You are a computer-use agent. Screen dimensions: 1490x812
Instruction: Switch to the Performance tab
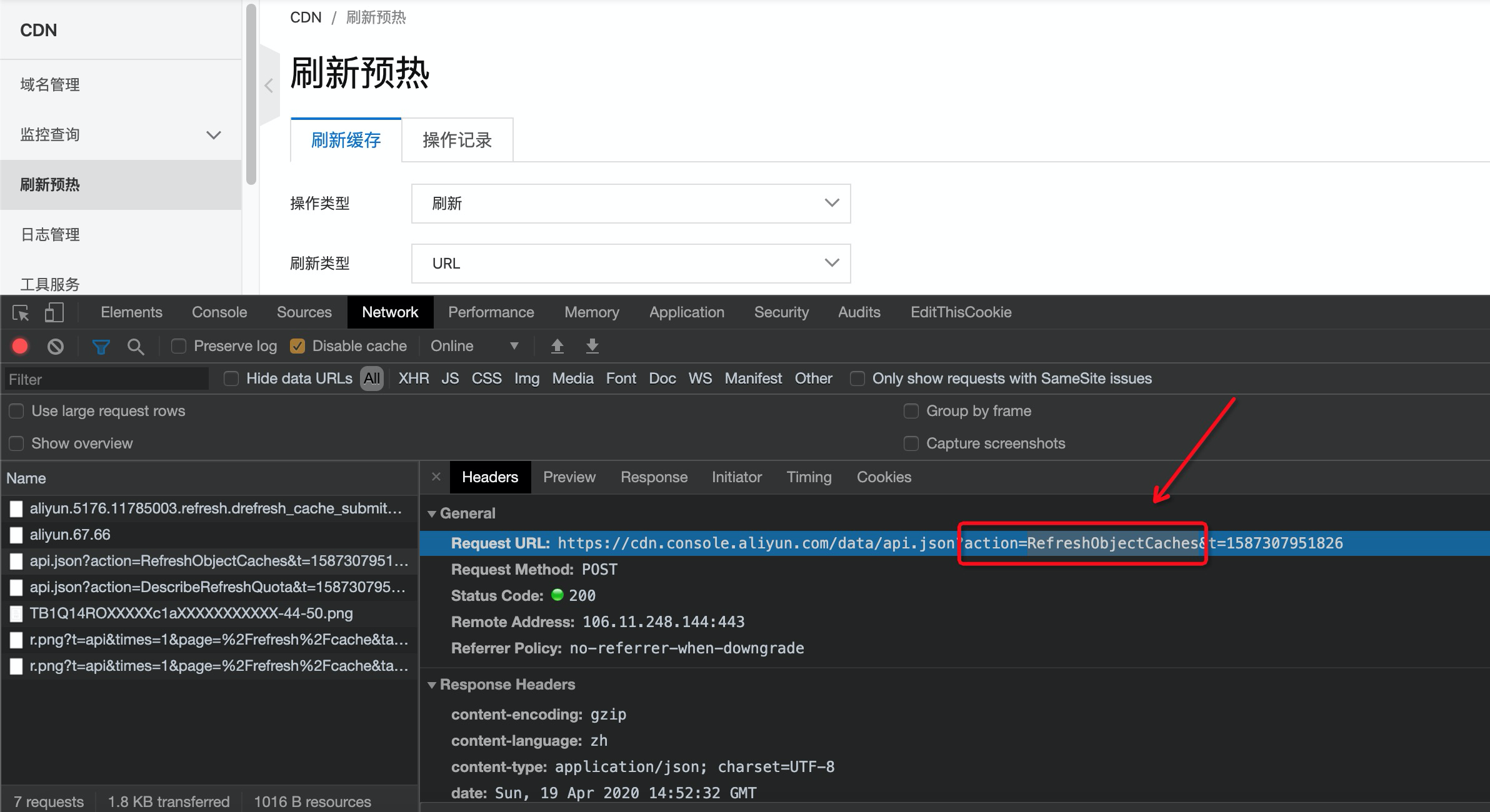point(491,312)
